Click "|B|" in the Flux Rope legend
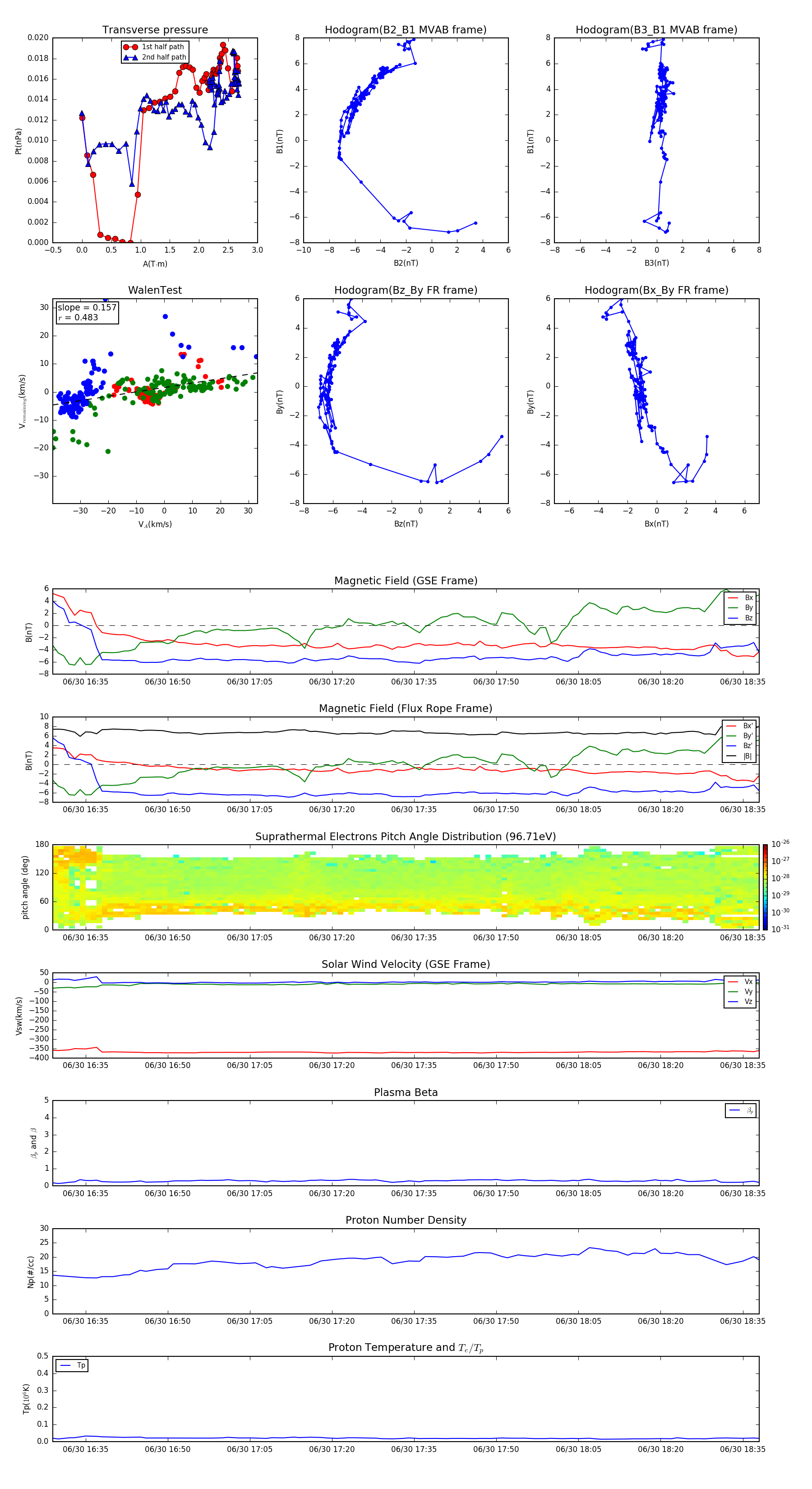 [748, 757]
